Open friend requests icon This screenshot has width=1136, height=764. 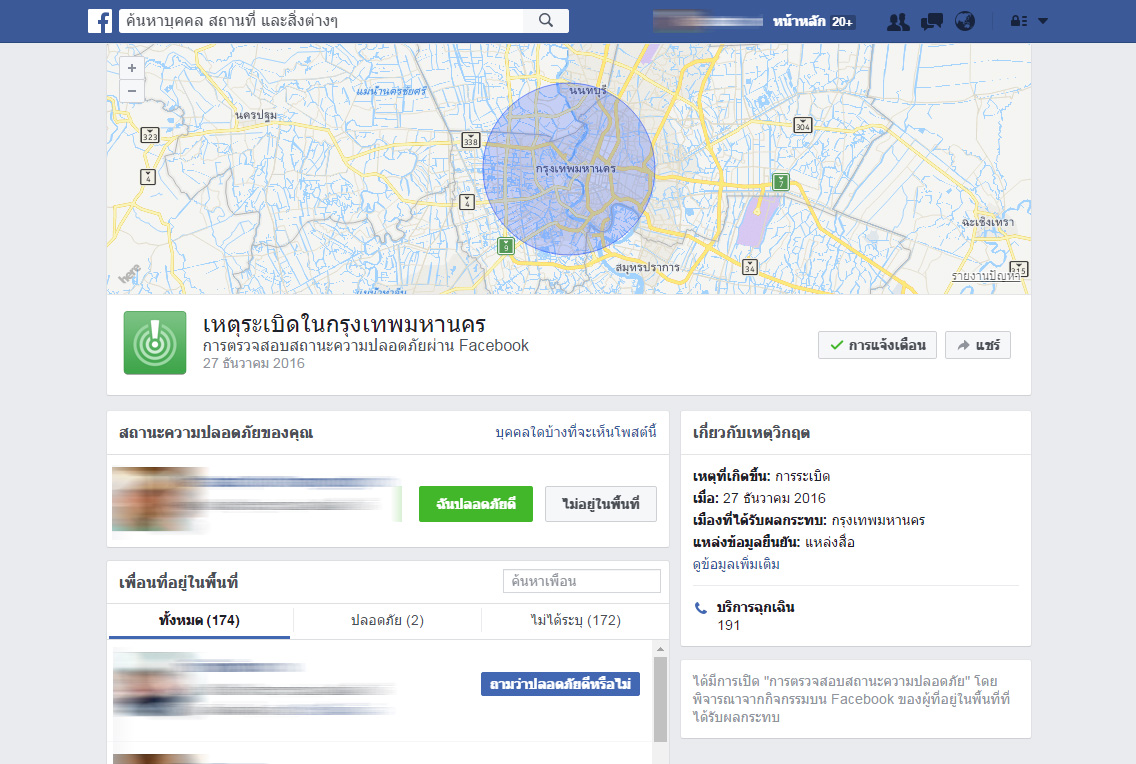point(898,22)
